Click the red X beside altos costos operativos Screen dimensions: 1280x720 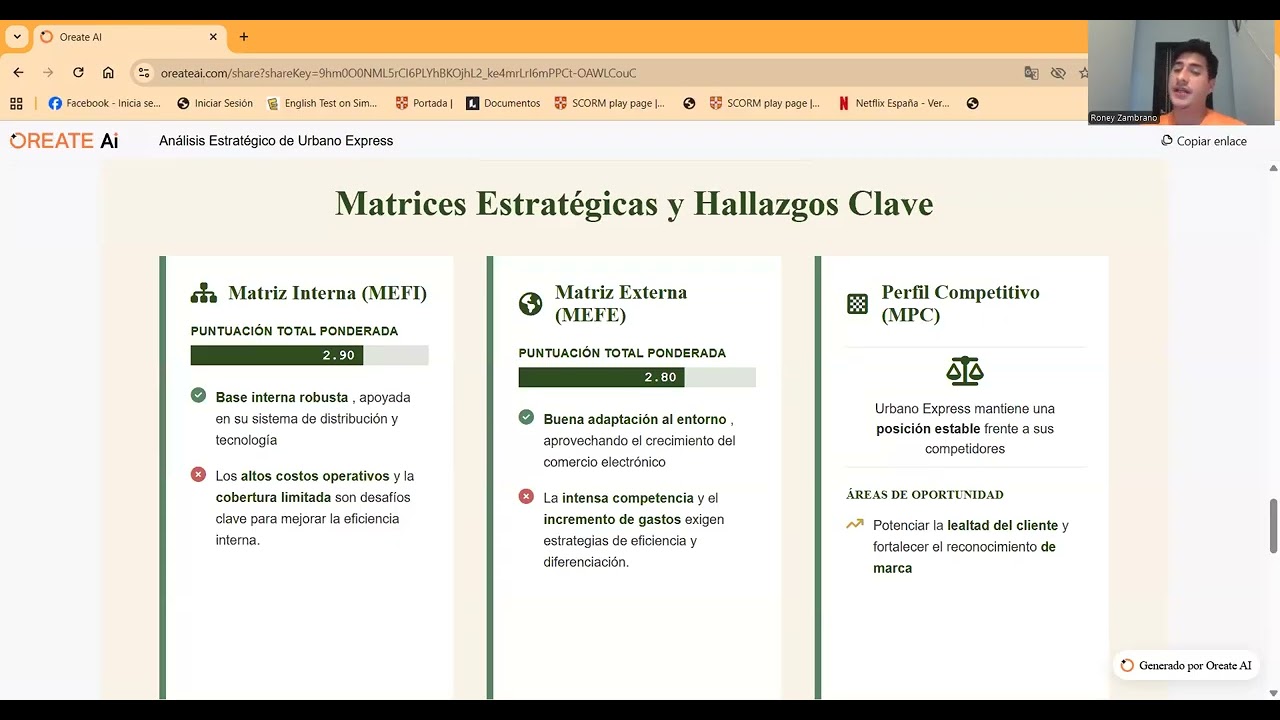click(x=198, y=475)
